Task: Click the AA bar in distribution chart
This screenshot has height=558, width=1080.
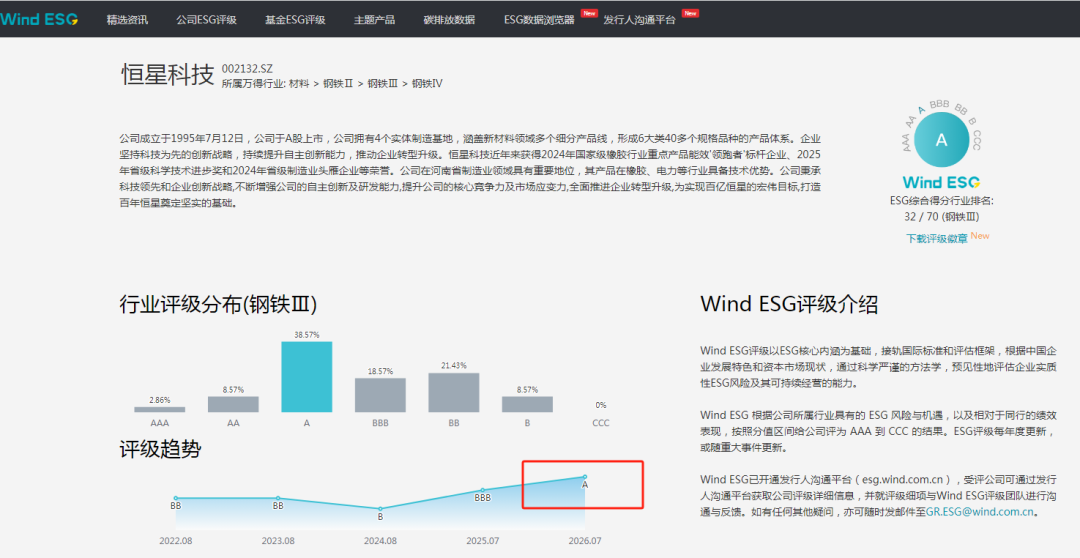Action: pos(233,404)
